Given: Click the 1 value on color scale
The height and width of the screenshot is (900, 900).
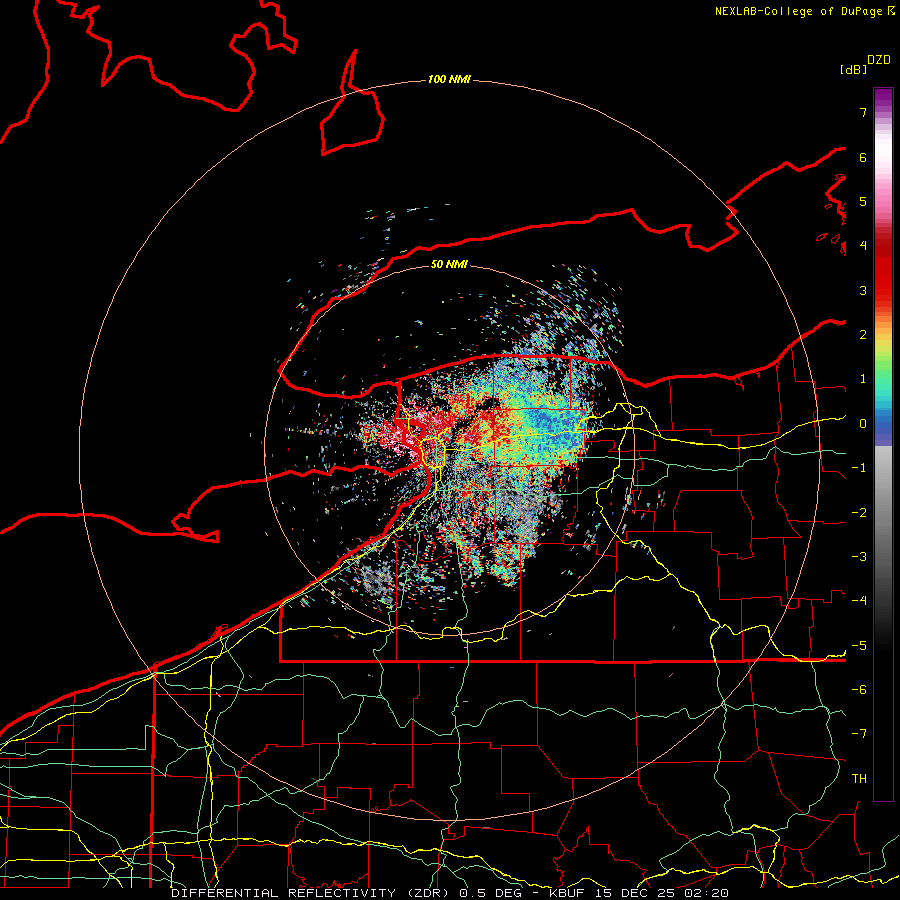Looking at the screenshot, I should 863,379.
